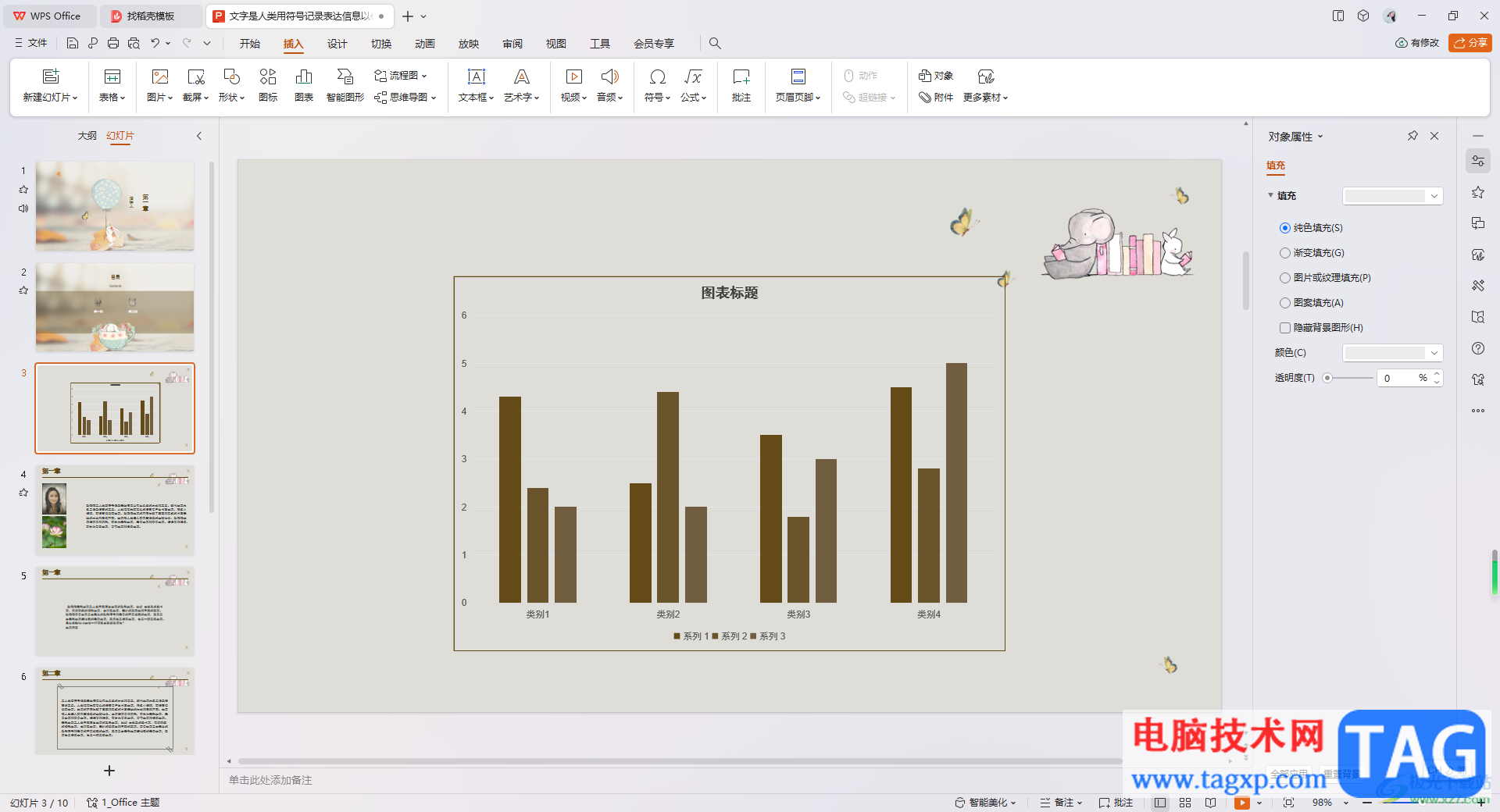Insert a chart with 图表 icon
This screenshot has height=812, width=1500.
pos(304,77)
